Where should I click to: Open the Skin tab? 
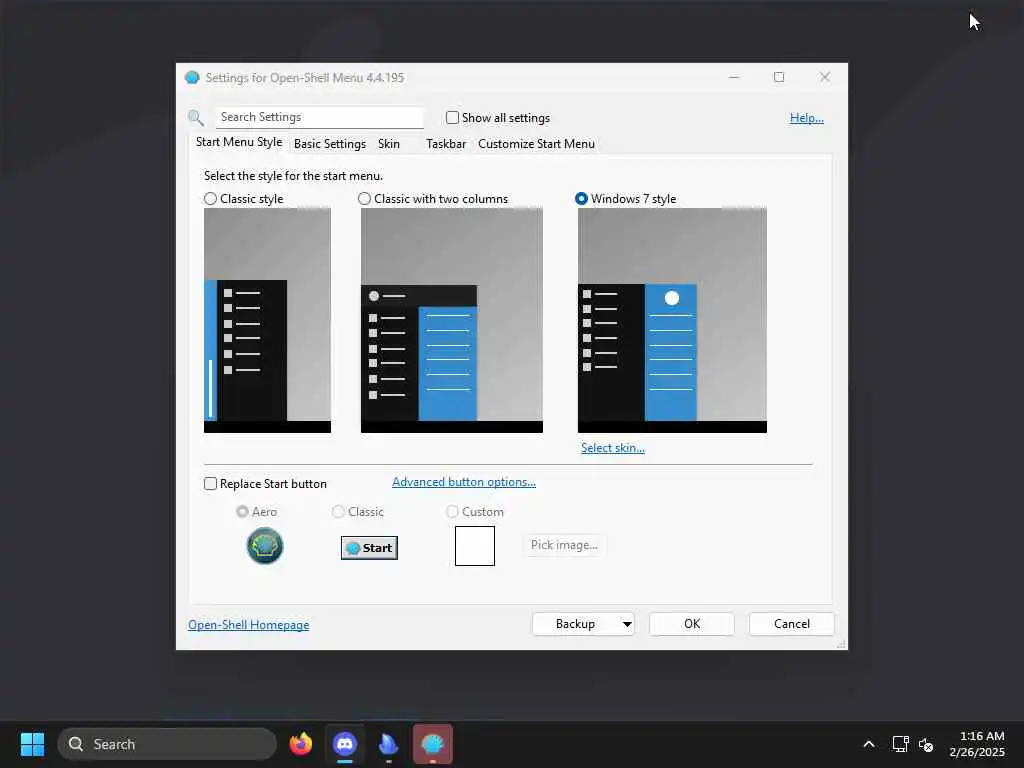click(x=389, y=144)
